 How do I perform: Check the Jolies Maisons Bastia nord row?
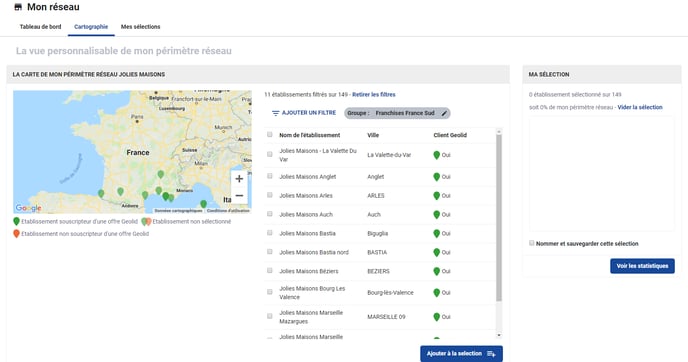pos(269,251)
